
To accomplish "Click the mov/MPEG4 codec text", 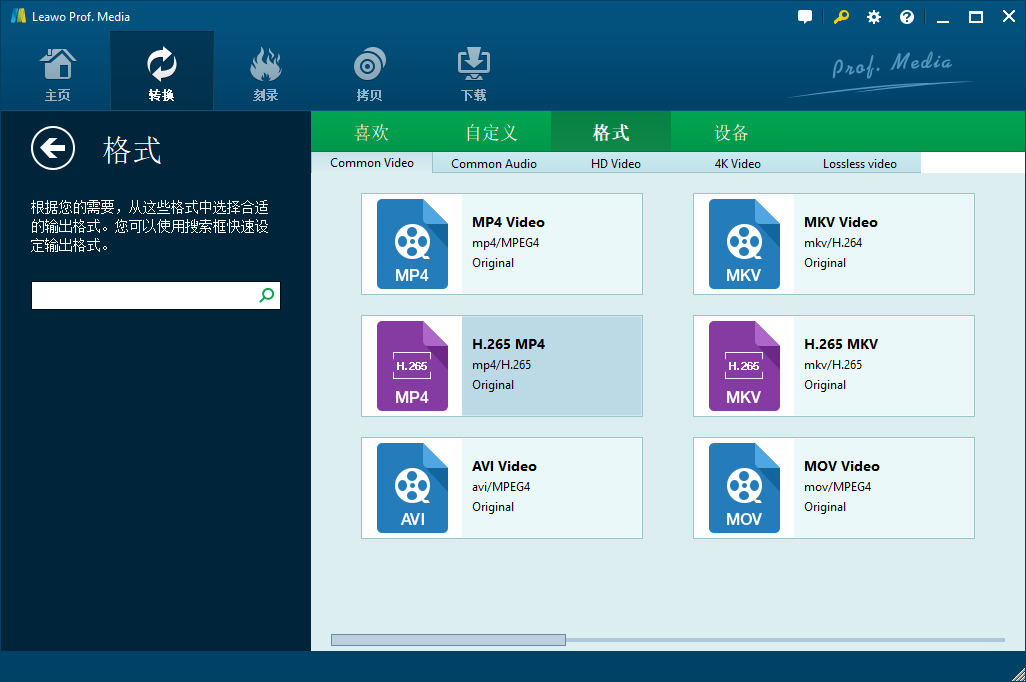I will point(838,487).
